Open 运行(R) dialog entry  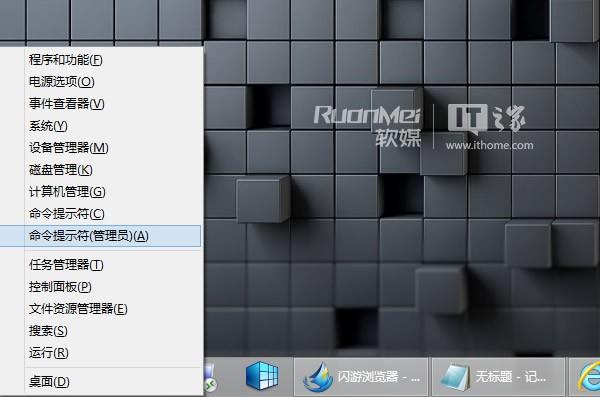click(x=101, y=353)
